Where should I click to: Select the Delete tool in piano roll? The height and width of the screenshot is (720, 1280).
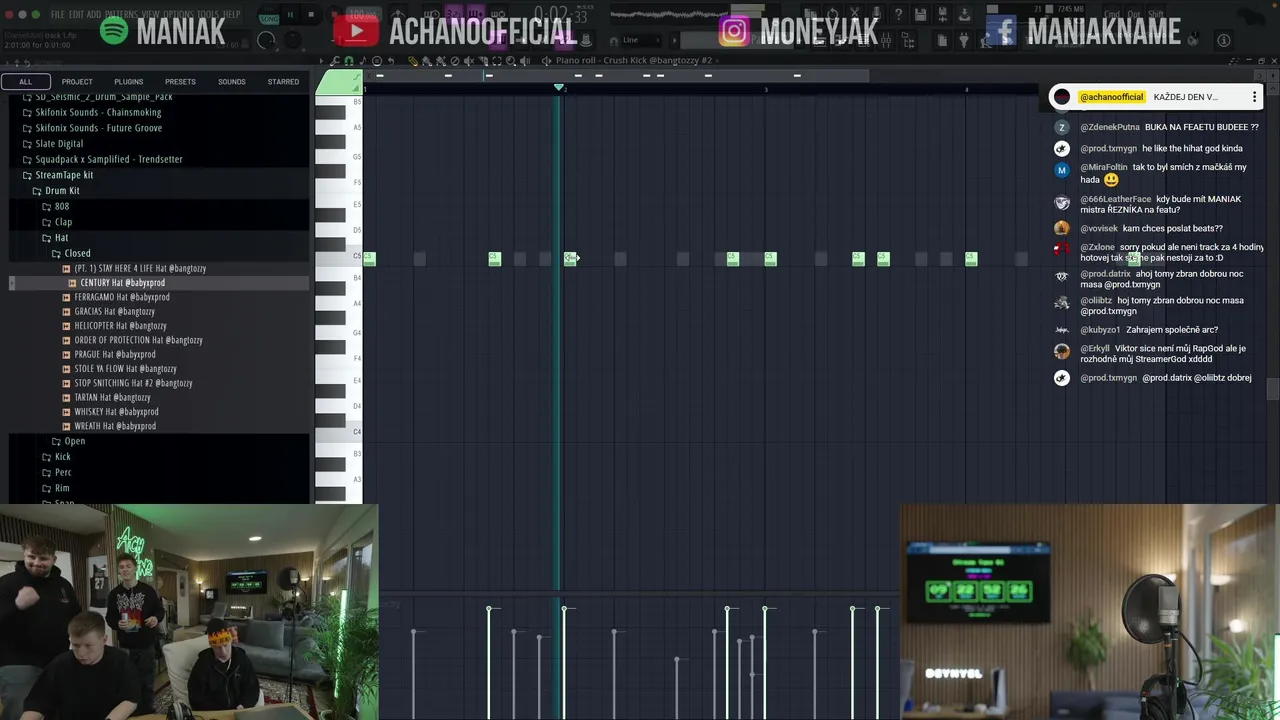click(x=455, y=61)
